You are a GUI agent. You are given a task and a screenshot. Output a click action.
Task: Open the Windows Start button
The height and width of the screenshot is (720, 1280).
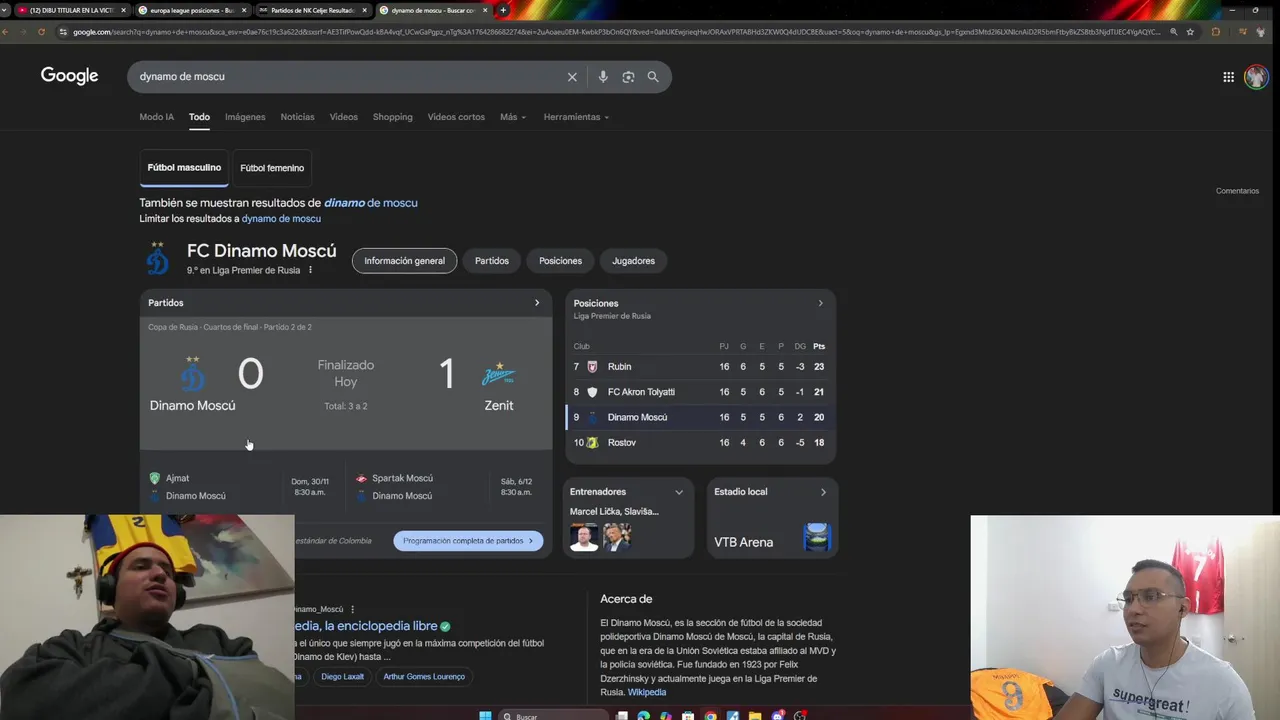pyautogui.click(x=485, y=715)
